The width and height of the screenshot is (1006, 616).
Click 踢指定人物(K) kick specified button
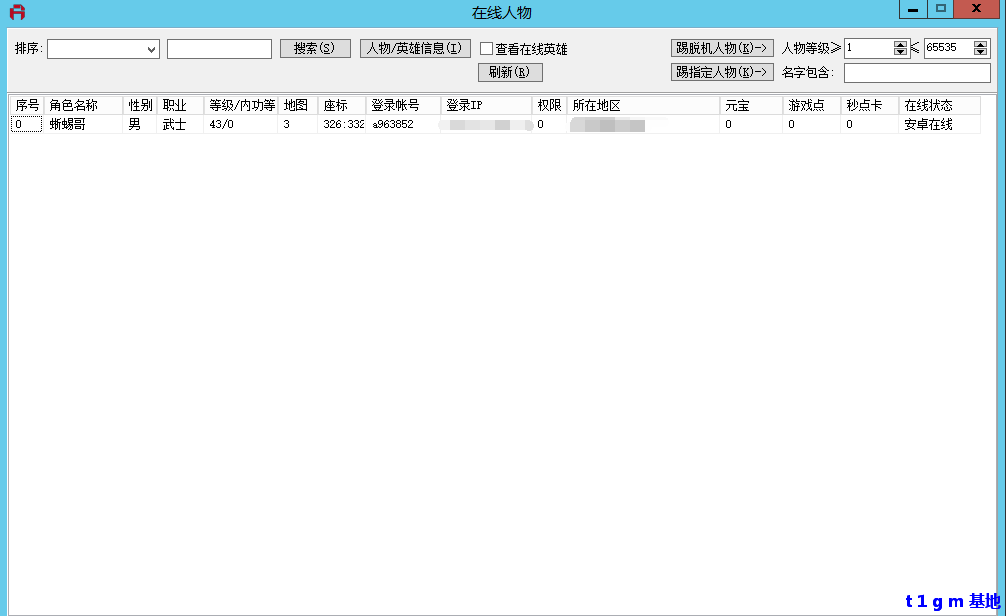(722, 72)
